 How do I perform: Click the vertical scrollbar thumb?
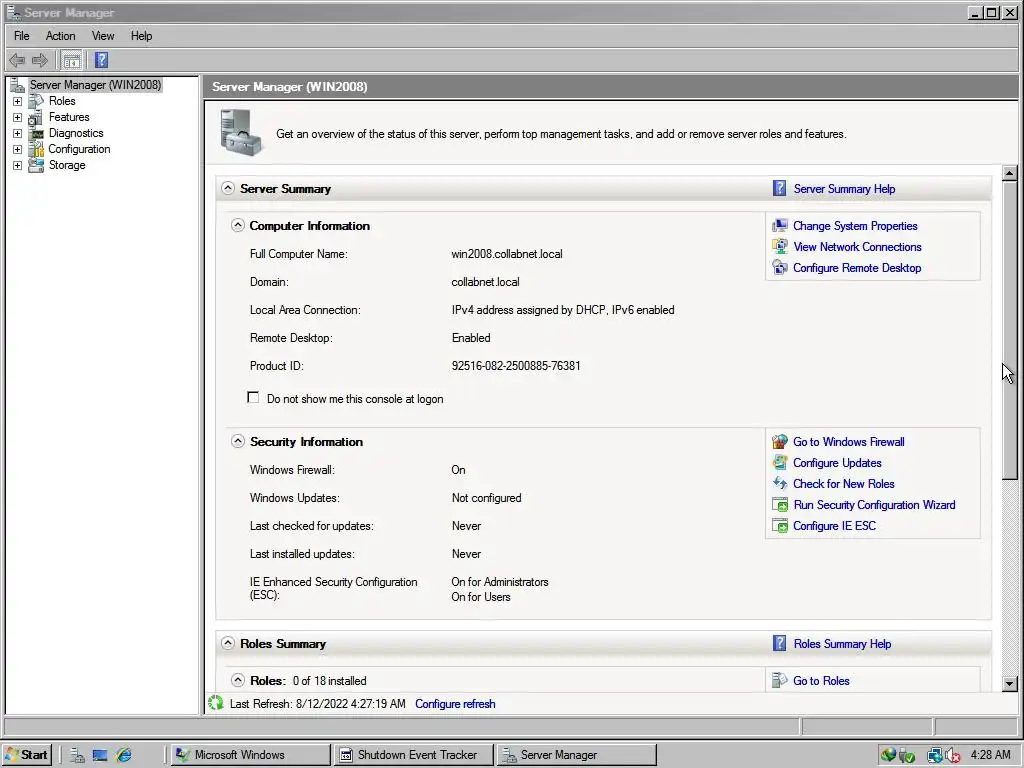tap(1010, 330)
